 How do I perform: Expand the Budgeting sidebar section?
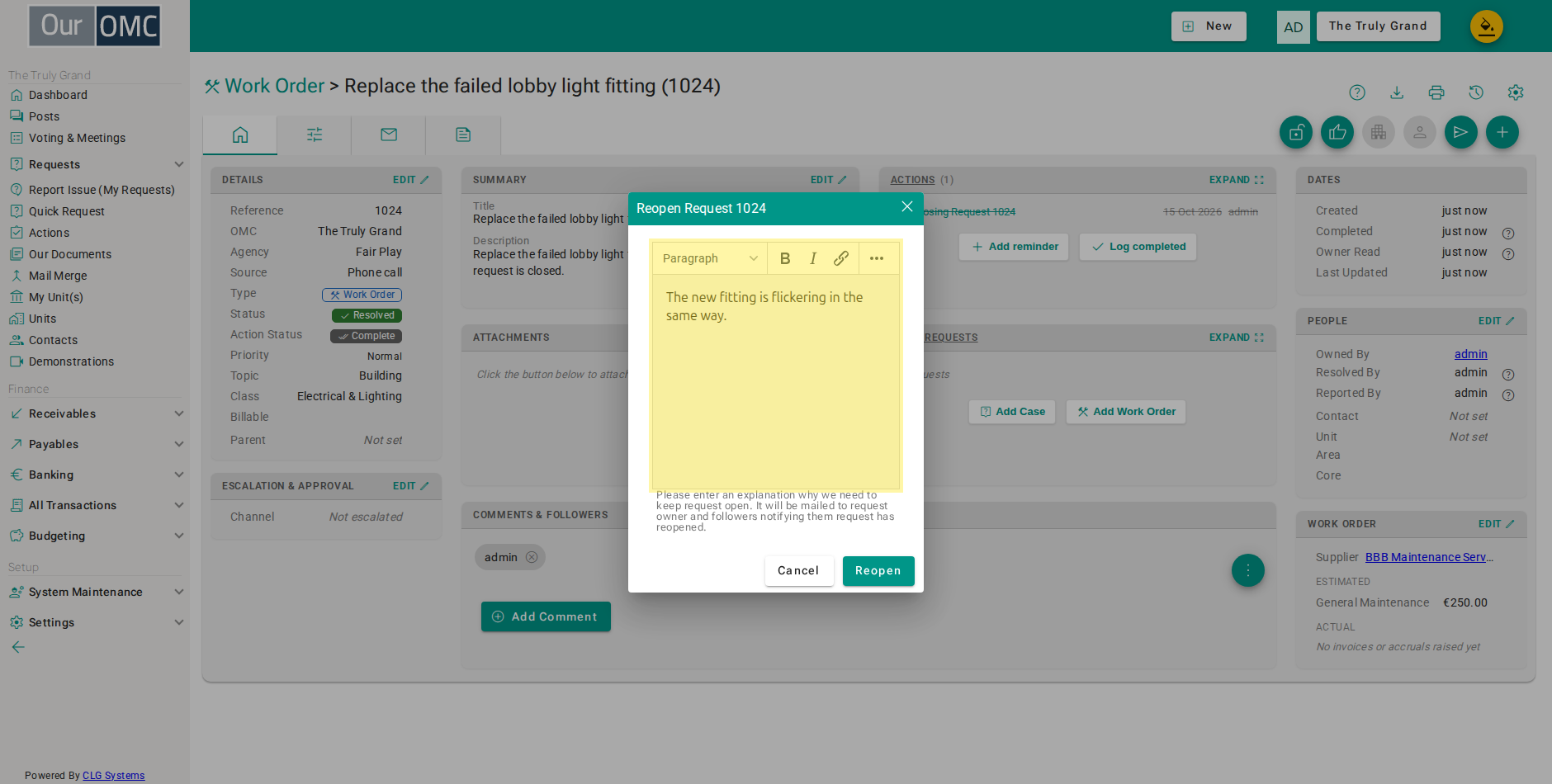(97, 536)
